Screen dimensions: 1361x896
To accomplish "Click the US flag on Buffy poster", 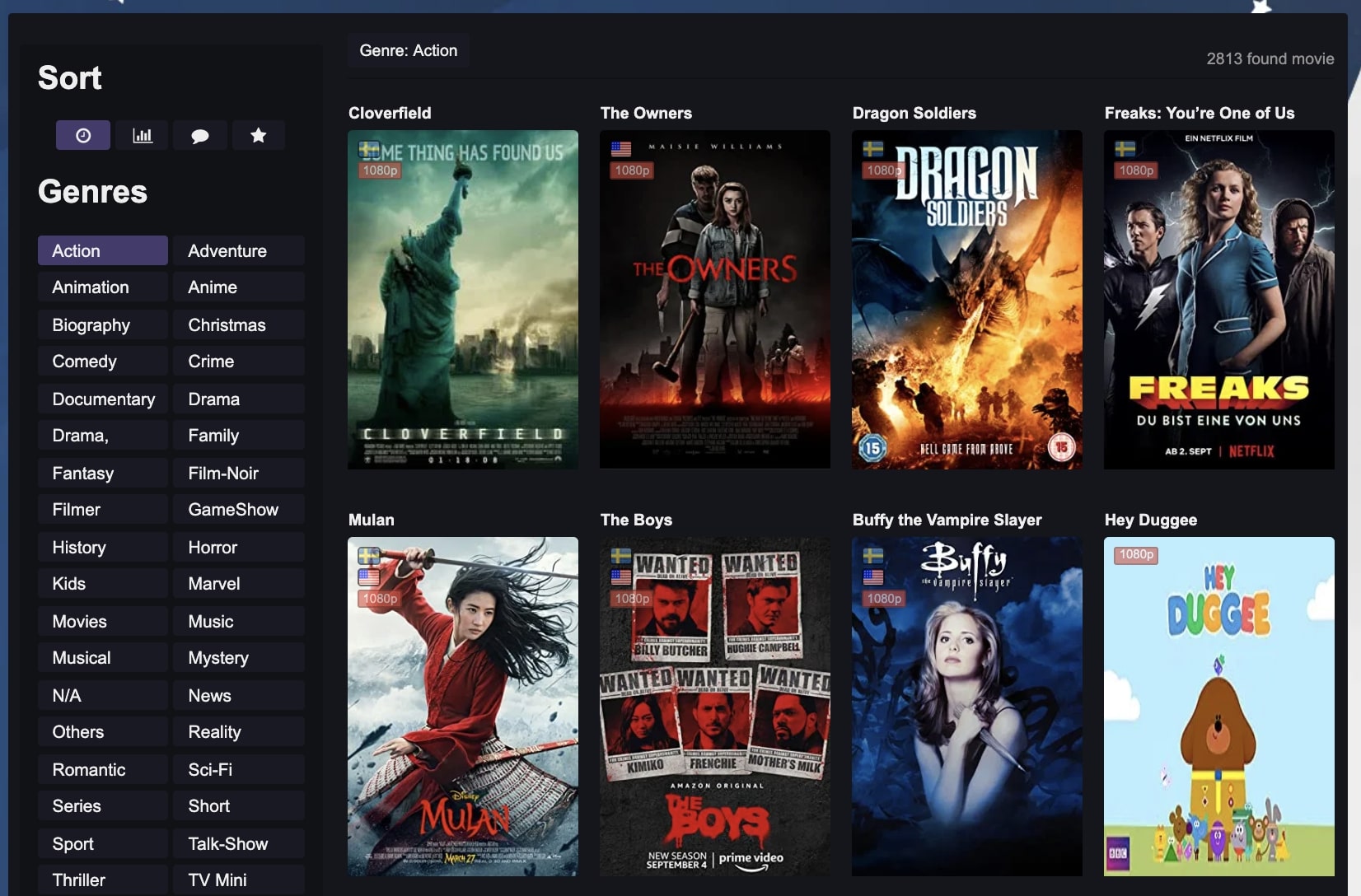I will 873,577.
